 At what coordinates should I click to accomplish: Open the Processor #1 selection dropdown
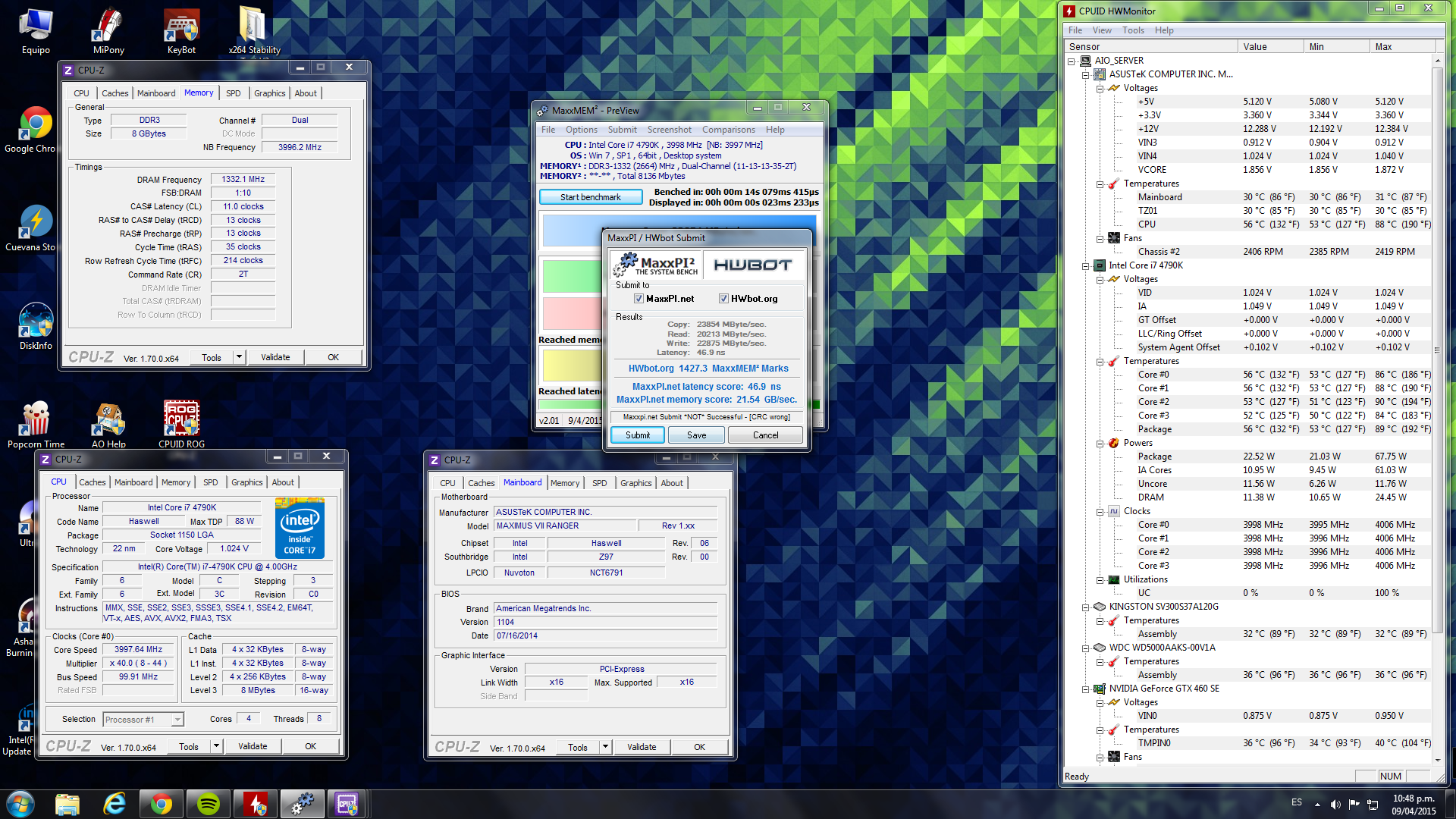point(177,720)
